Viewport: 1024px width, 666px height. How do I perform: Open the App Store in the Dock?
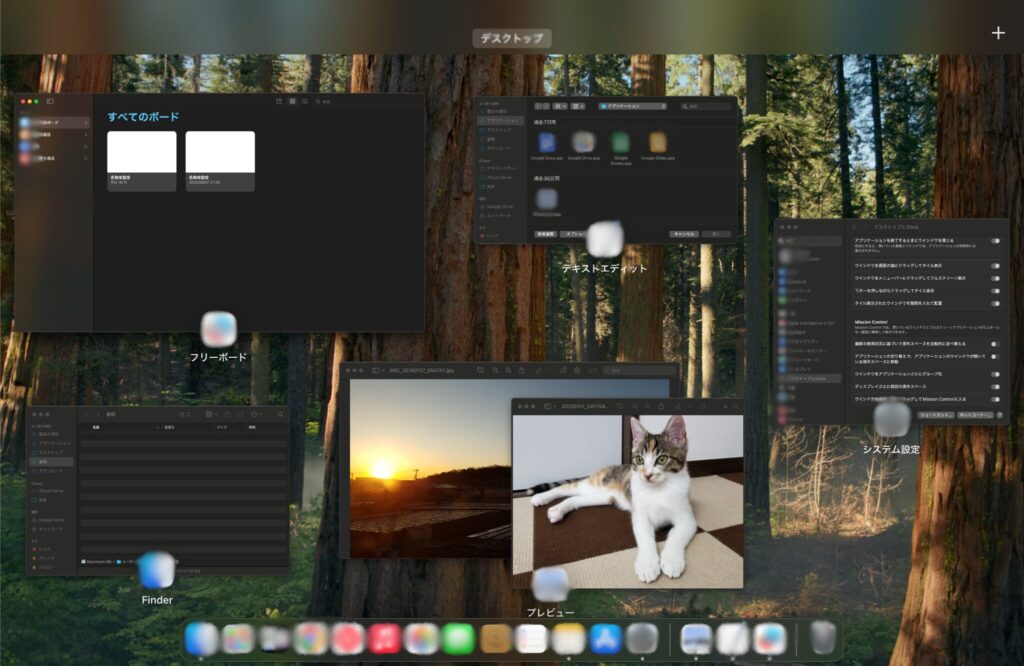point(605,638)
